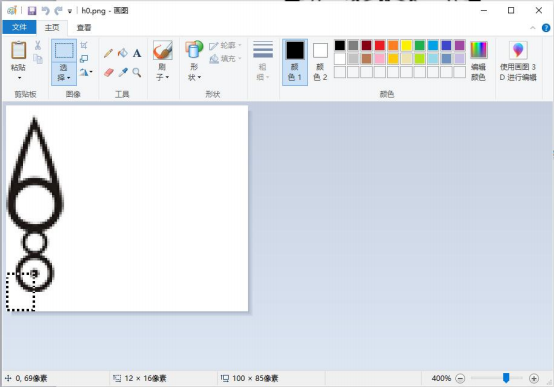Open the shape Fill dropdown
The image size is (554, 387).
coord(225,59)
